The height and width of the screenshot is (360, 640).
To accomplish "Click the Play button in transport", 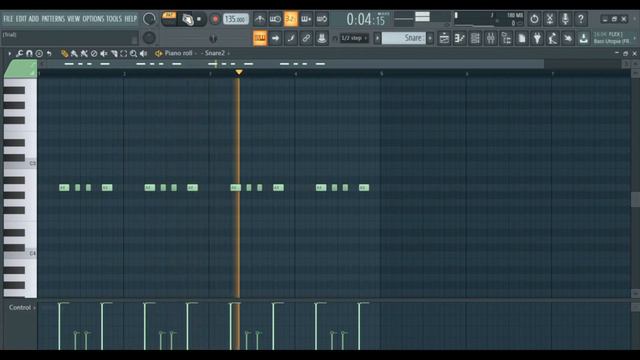I will pyautogui.click(x=187, y=19).
